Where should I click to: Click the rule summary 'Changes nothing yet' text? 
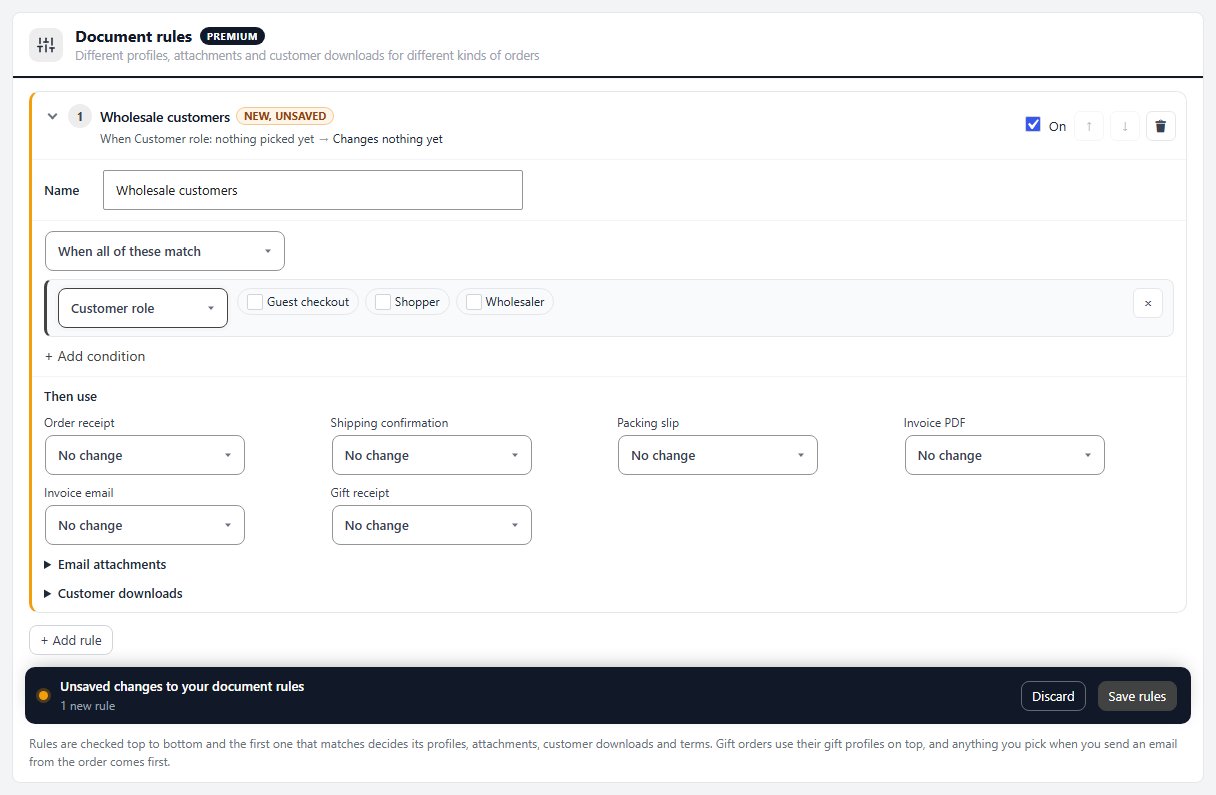[x=388, y=139]
